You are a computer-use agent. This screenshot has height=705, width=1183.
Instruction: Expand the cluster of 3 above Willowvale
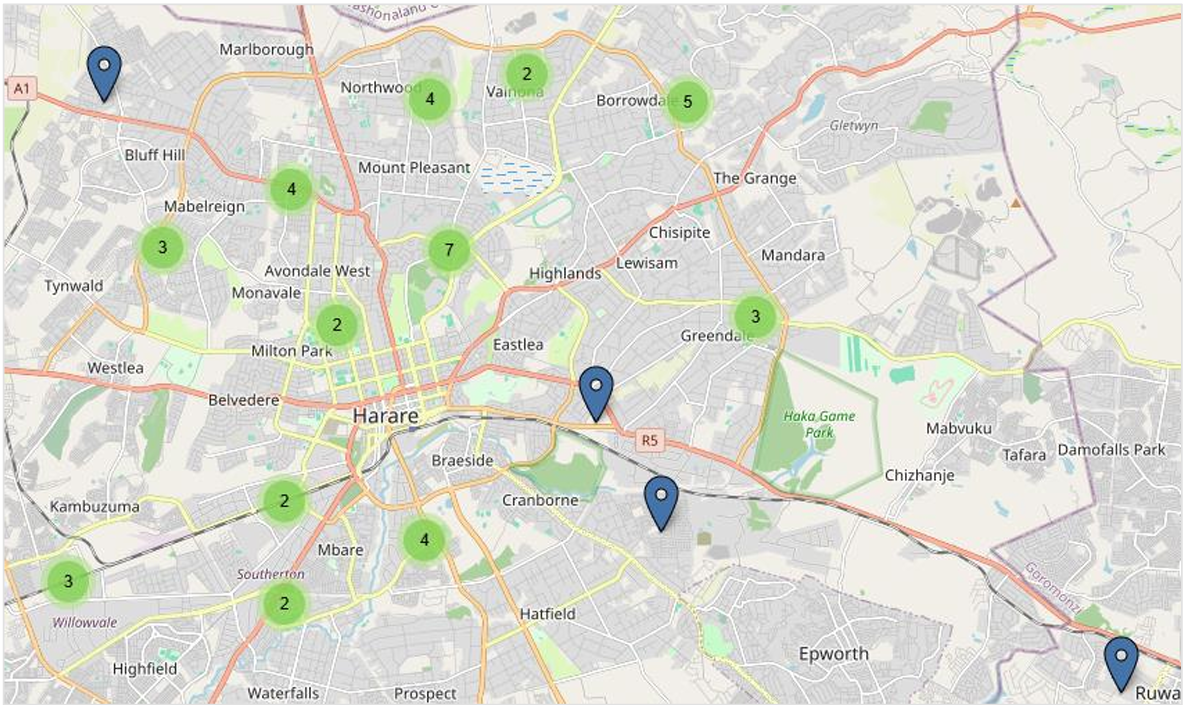coord(68,581)
